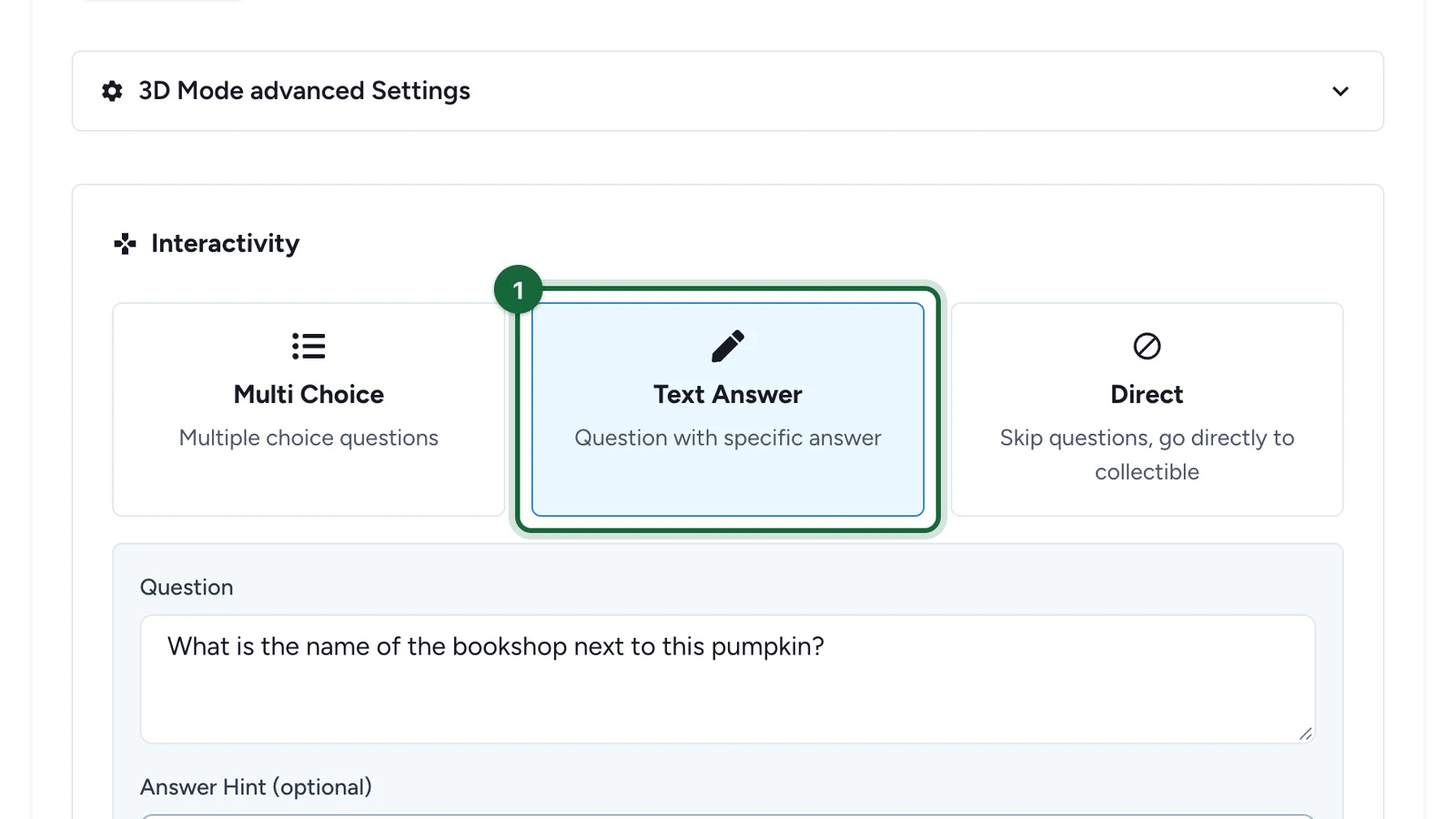Image resolution: width=1456 pixels, height=819 pixels.
Task: Click 'Skip questions, go directly to collectible' text
Action: (1147, 455)
